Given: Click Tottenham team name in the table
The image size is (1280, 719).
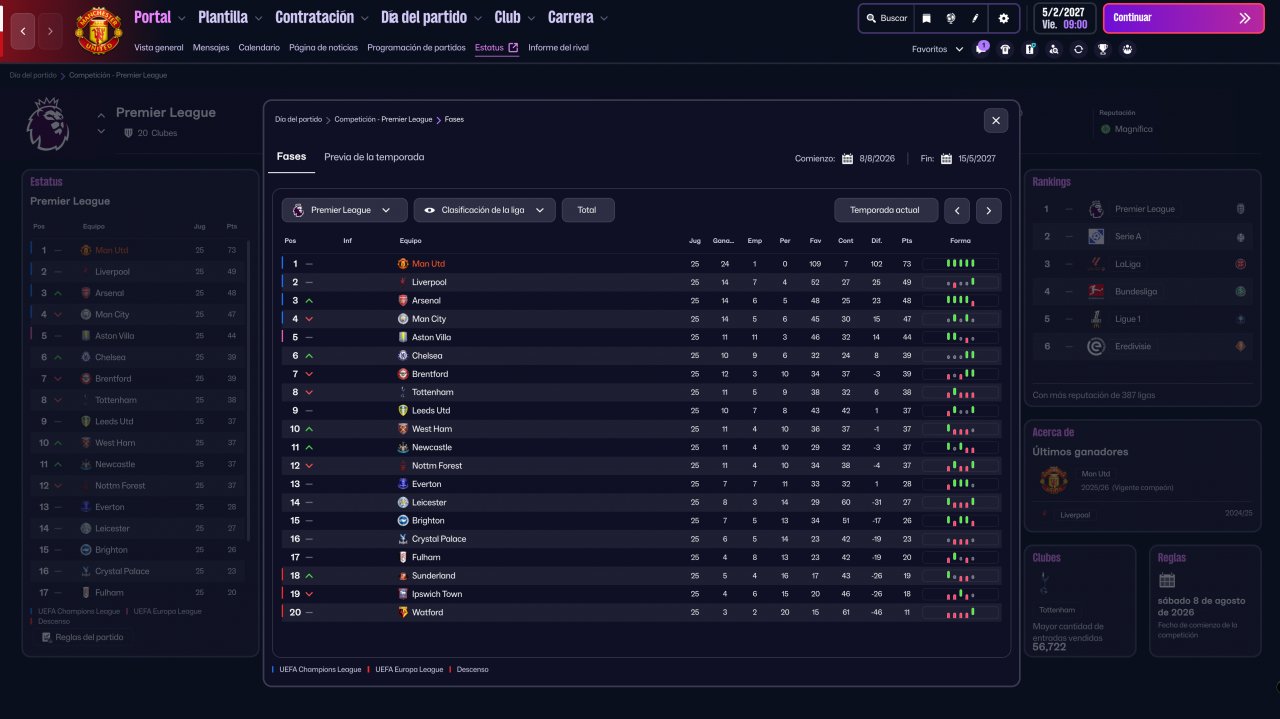Looking at the screenshot, I should pyautogui.click(x=432, y=392).
